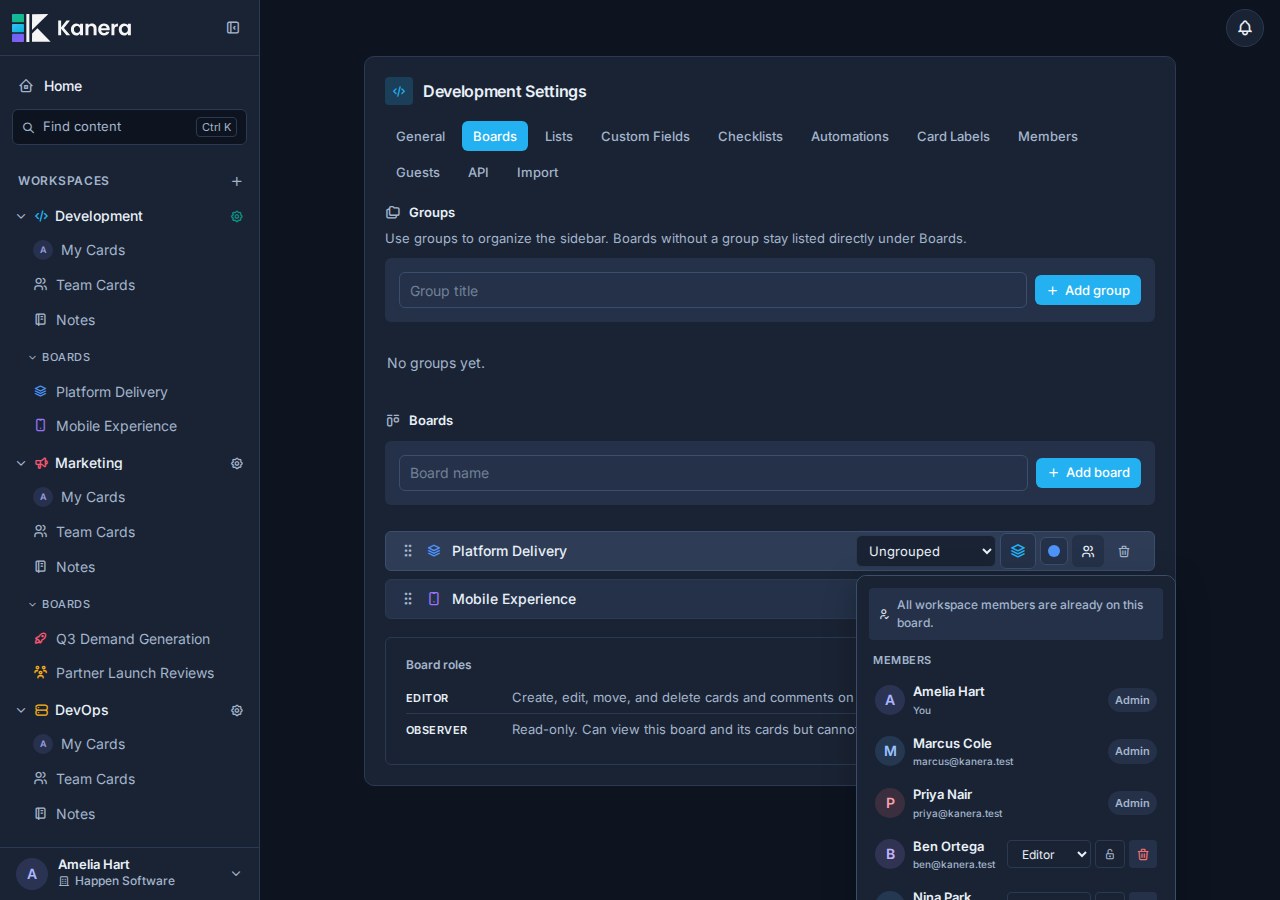Collapse the Marketing workspace
This screenshot has height=900, width=1280.
click(21, 463)
